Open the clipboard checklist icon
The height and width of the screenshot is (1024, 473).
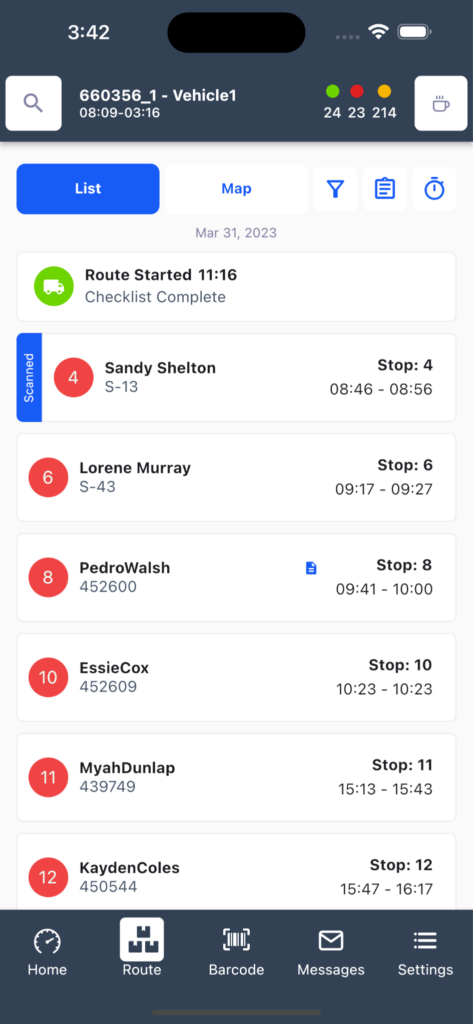point(385,189)
